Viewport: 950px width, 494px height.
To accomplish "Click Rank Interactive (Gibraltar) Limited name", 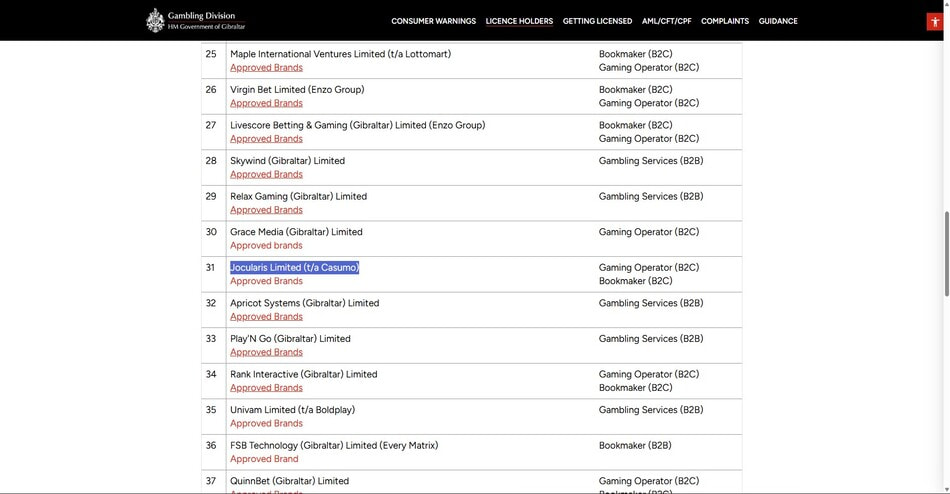I will (304, 375).
